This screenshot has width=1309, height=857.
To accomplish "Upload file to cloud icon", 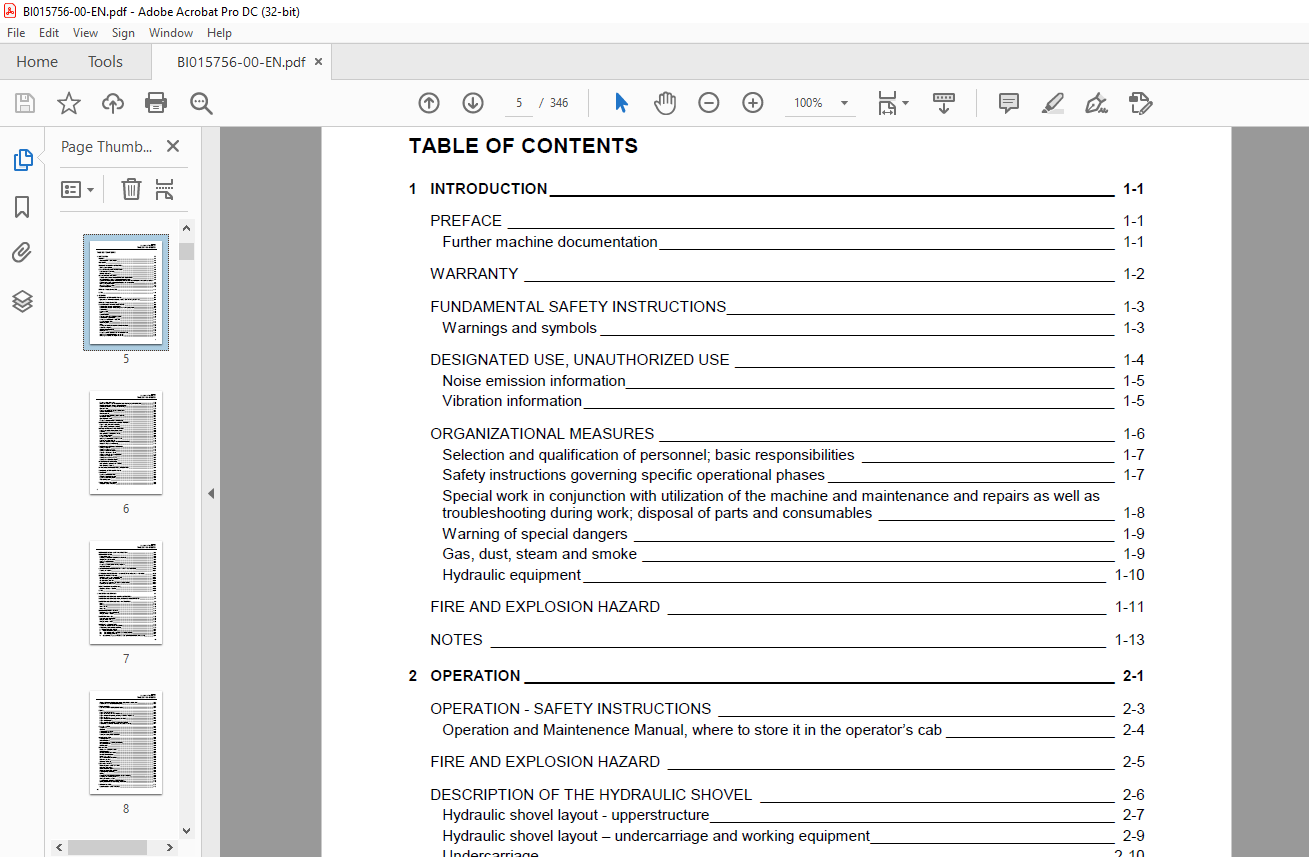I will (x=113, y=103).
